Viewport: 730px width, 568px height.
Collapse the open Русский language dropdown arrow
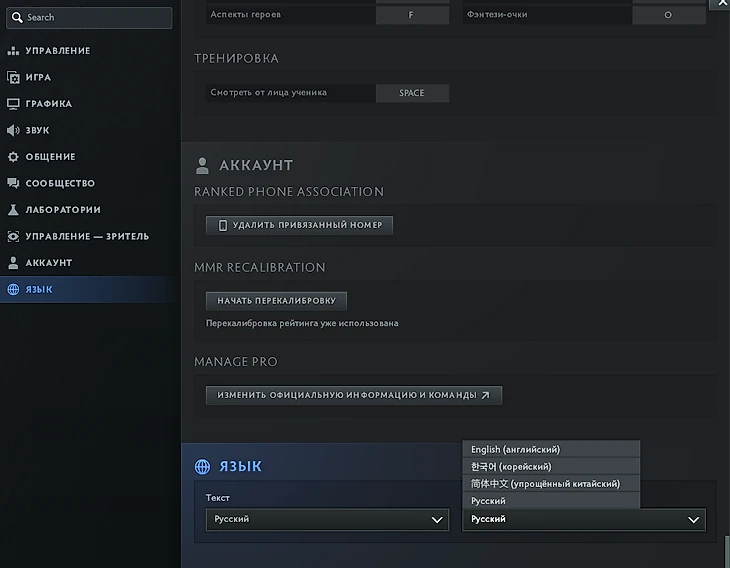tap(693, 520)
